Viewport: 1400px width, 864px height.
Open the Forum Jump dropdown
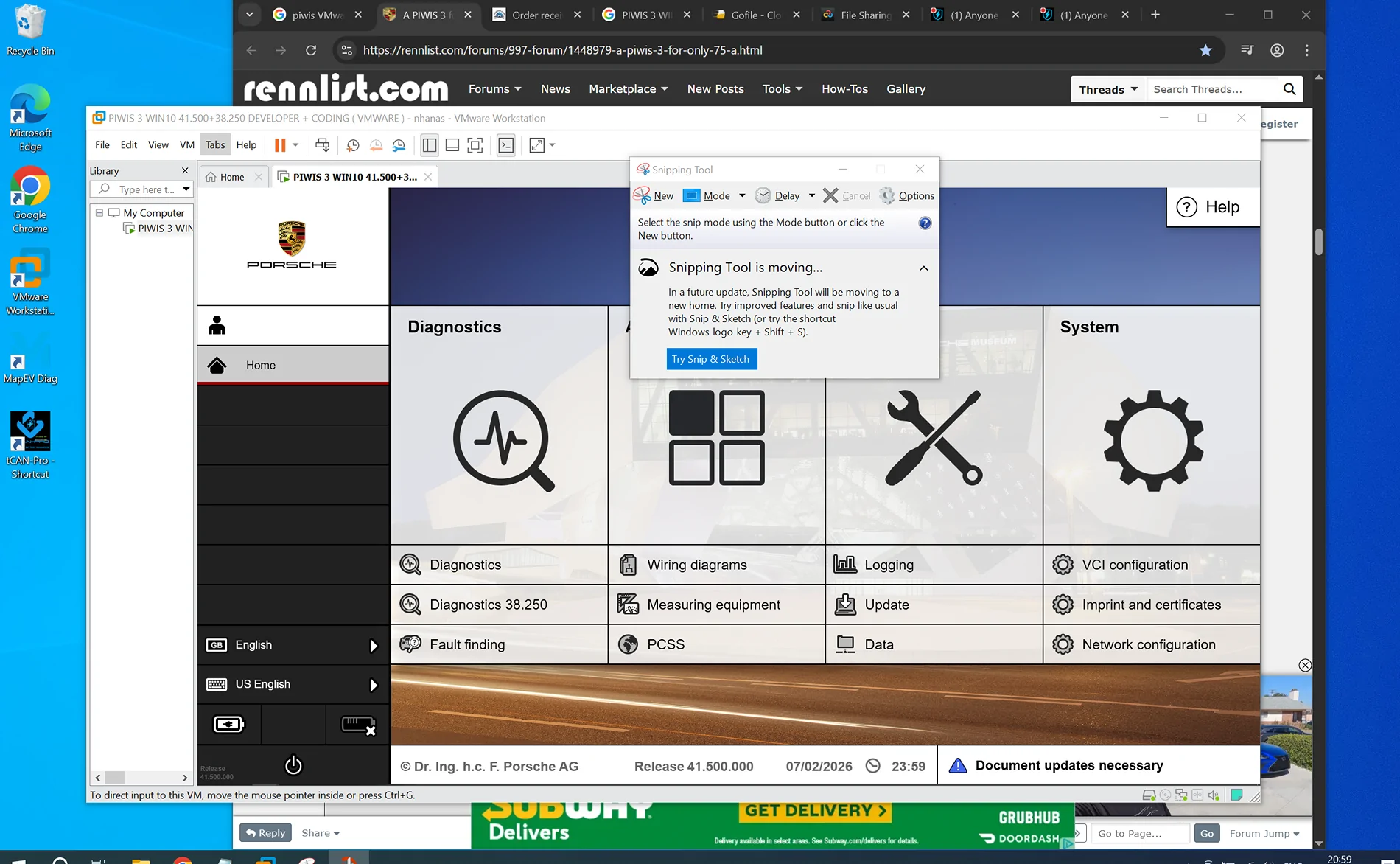coord(1264,833)
